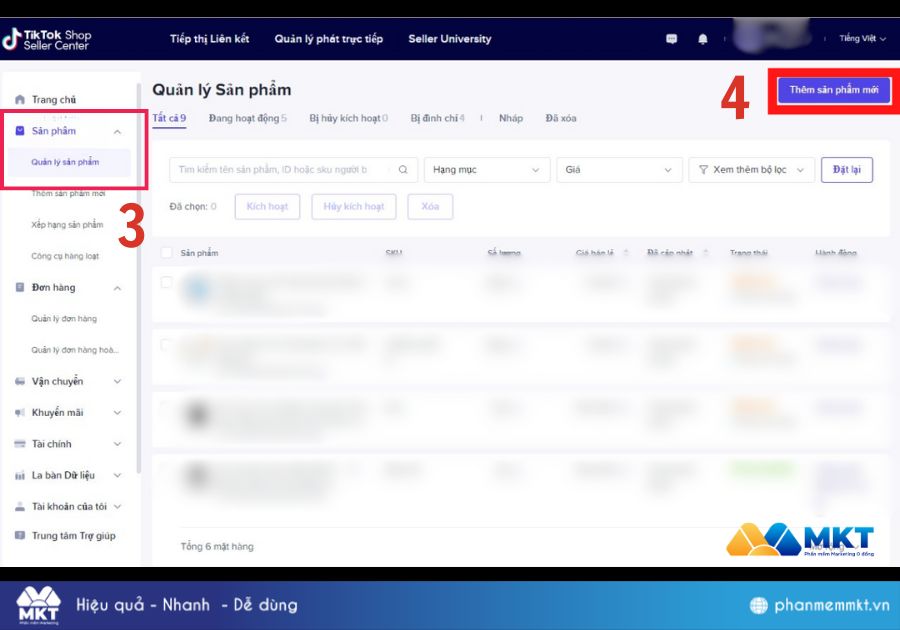This screenshot has width=900, height=630.
Task: Go to Trang chủ home page
Action: 54,99
